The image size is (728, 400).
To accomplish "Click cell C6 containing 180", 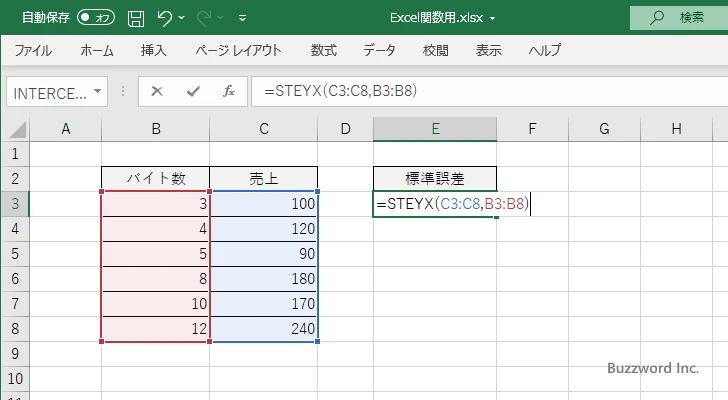I will pos(264,279).
